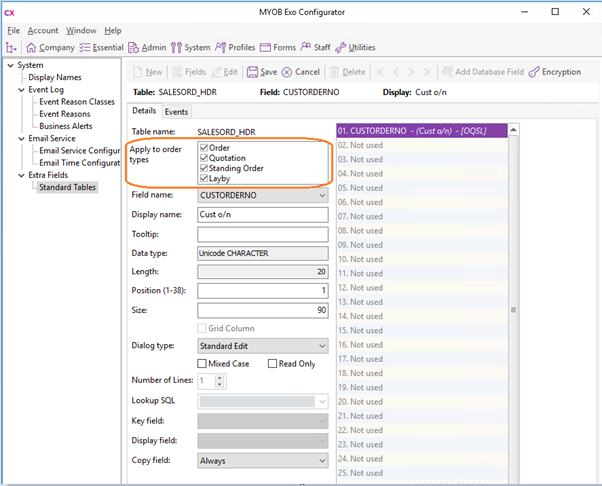Select the 01. CUSTORDERNO list entry
The height and width of the screenshot is (486, 602).
(422, 131)
